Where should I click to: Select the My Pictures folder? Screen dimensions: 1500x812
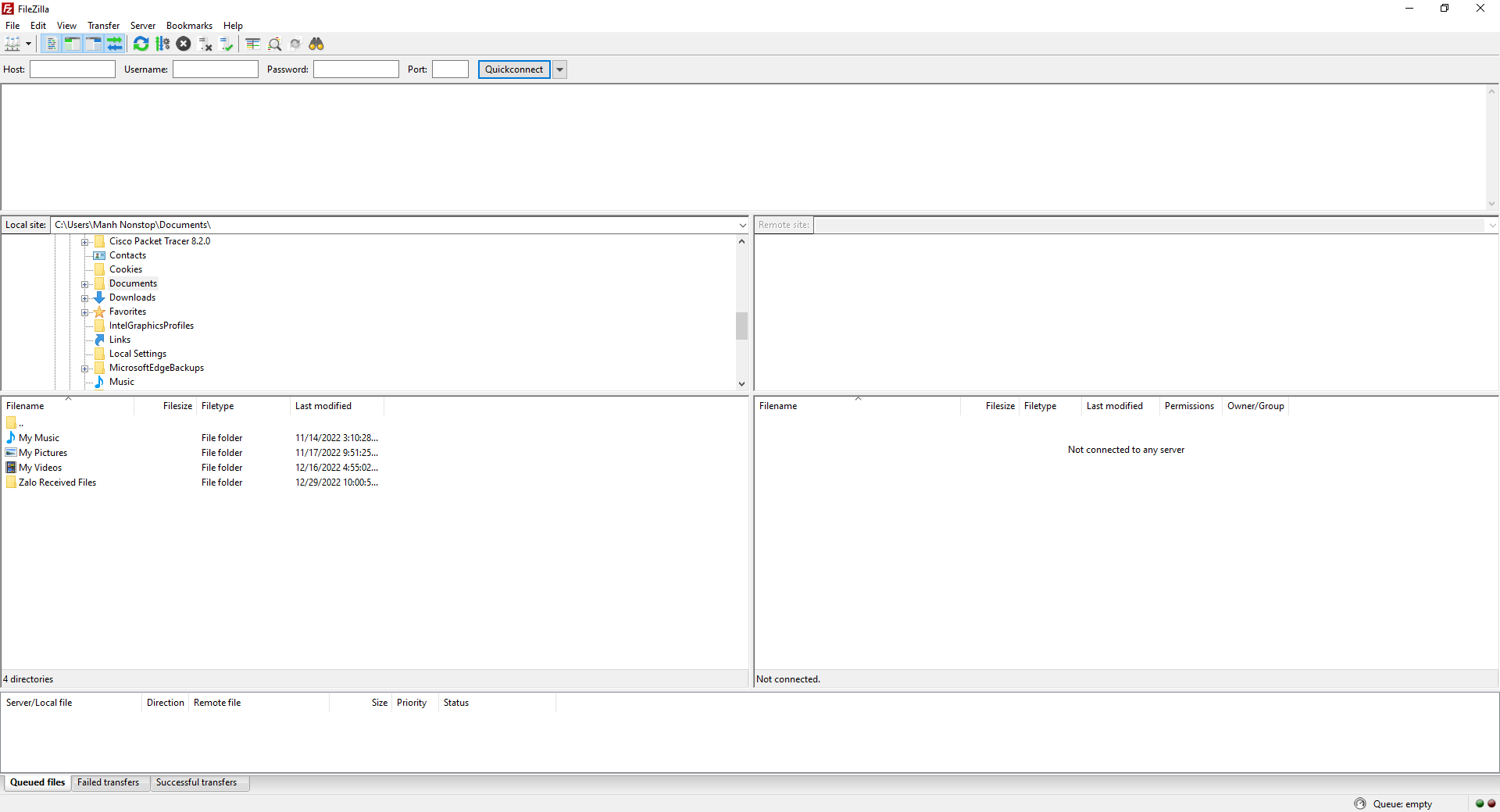coord(43,453)
